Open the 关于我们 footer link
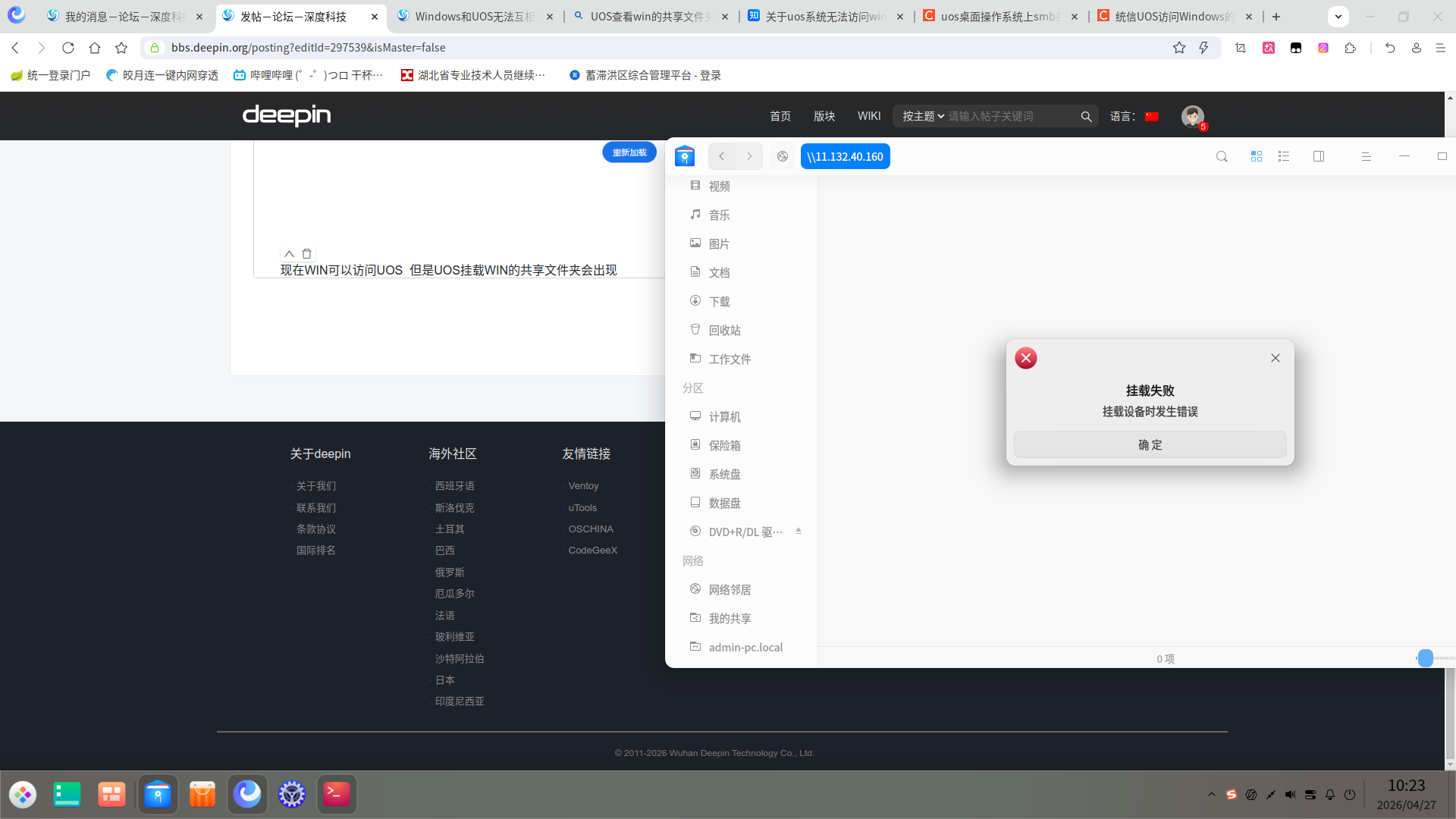The height and width of the screenshot is (819, 1456). point(316,486)
